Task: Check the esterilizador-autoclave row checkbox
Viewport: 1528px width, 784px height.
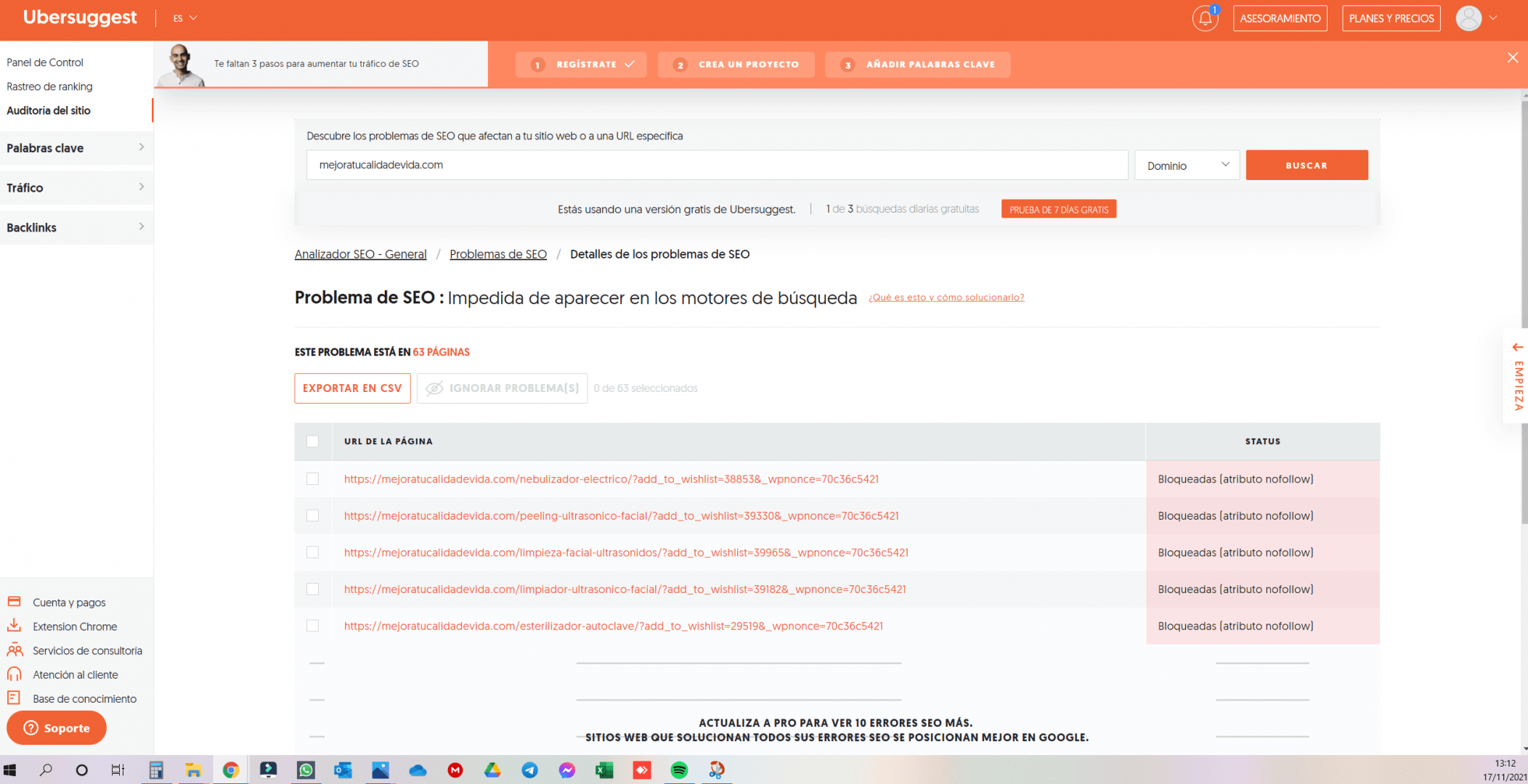Action: [x=313, y=626]
